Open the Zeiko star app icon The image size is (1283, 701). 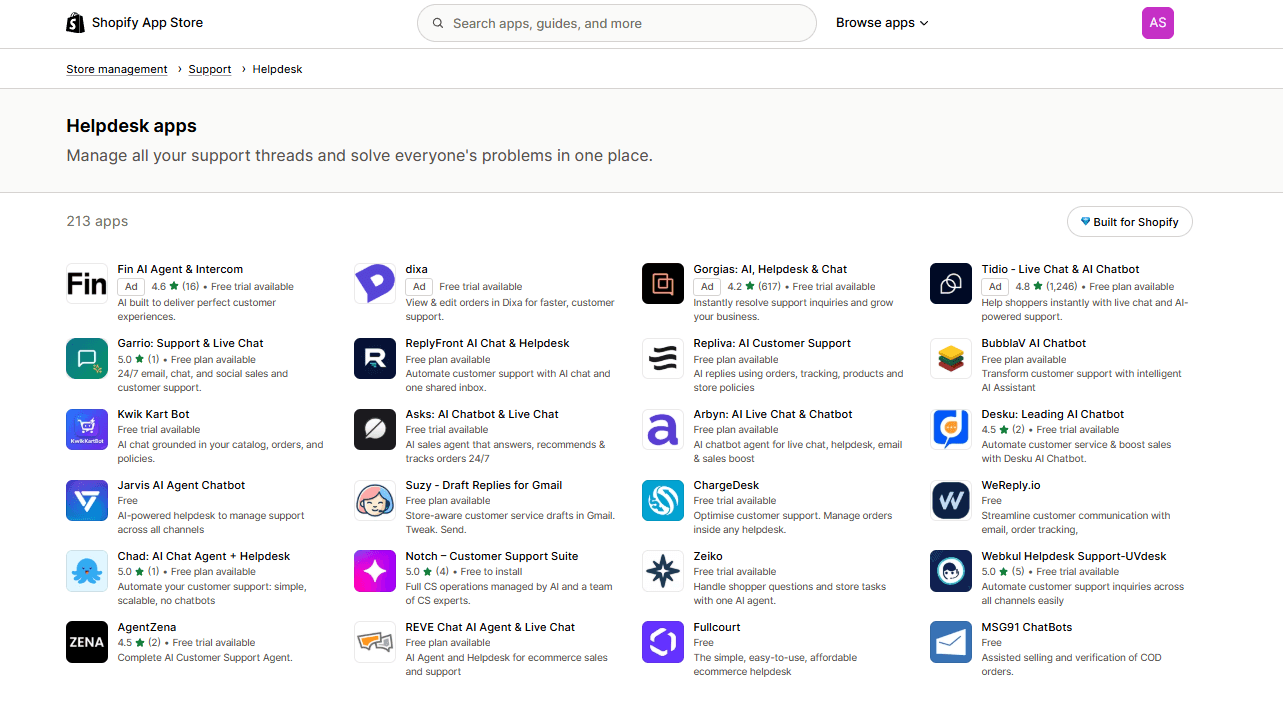coord(663,571)
